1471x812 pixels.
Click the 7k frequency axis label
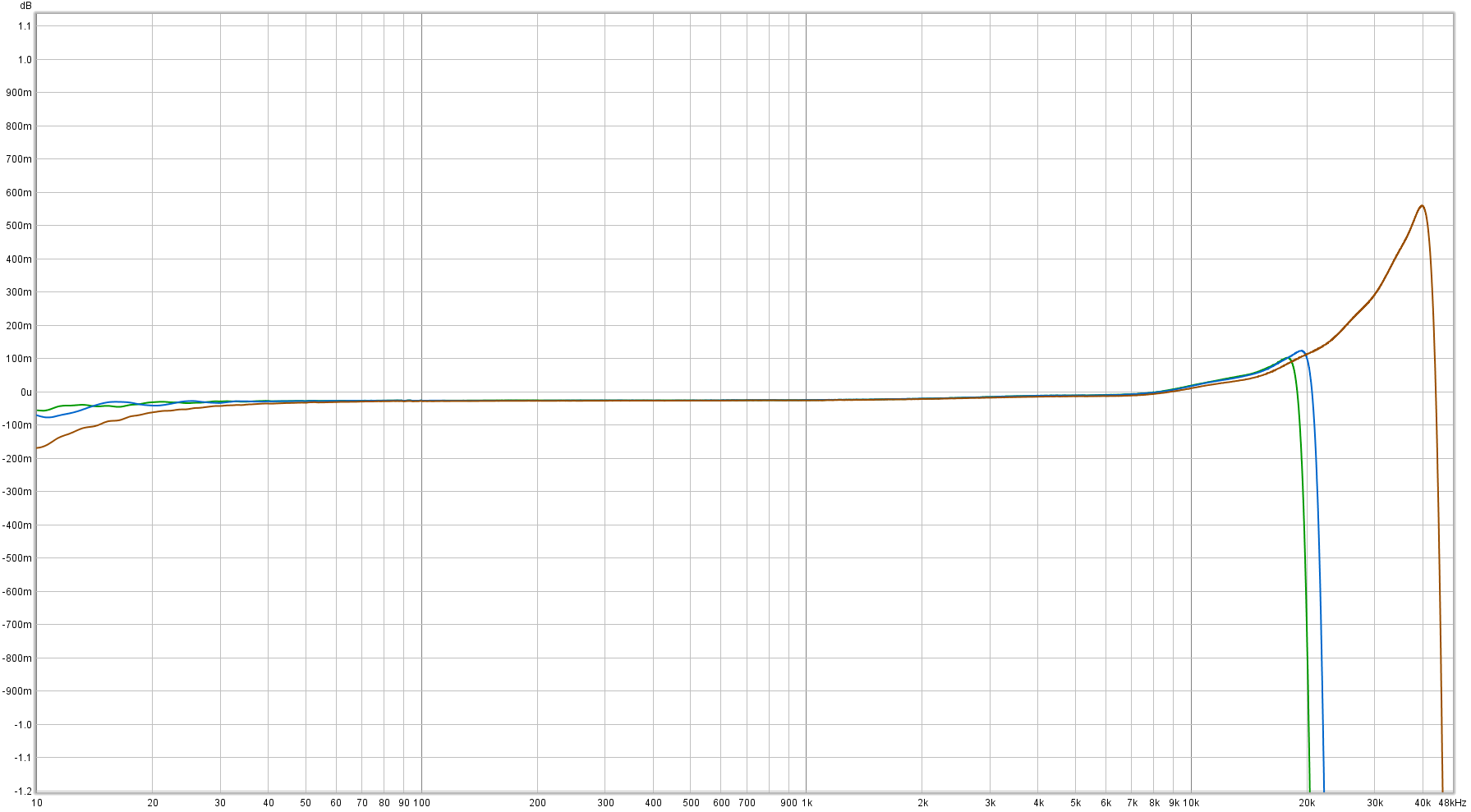coord(1132,803)
